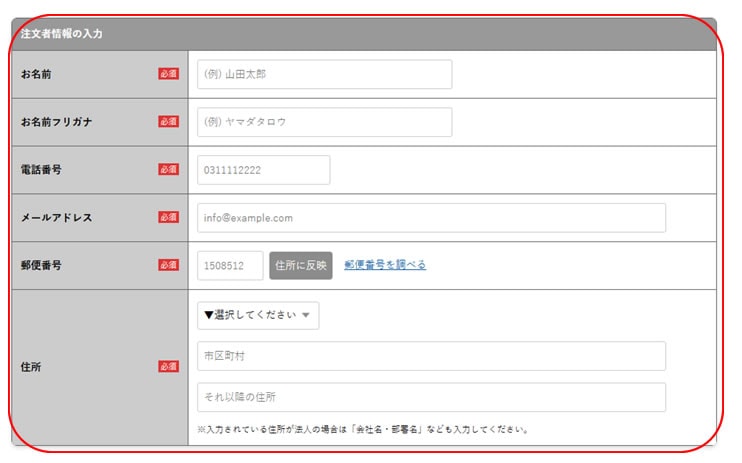Click the メールアドレス row label text
Screen dimensions: 742x463
point(56,218)
